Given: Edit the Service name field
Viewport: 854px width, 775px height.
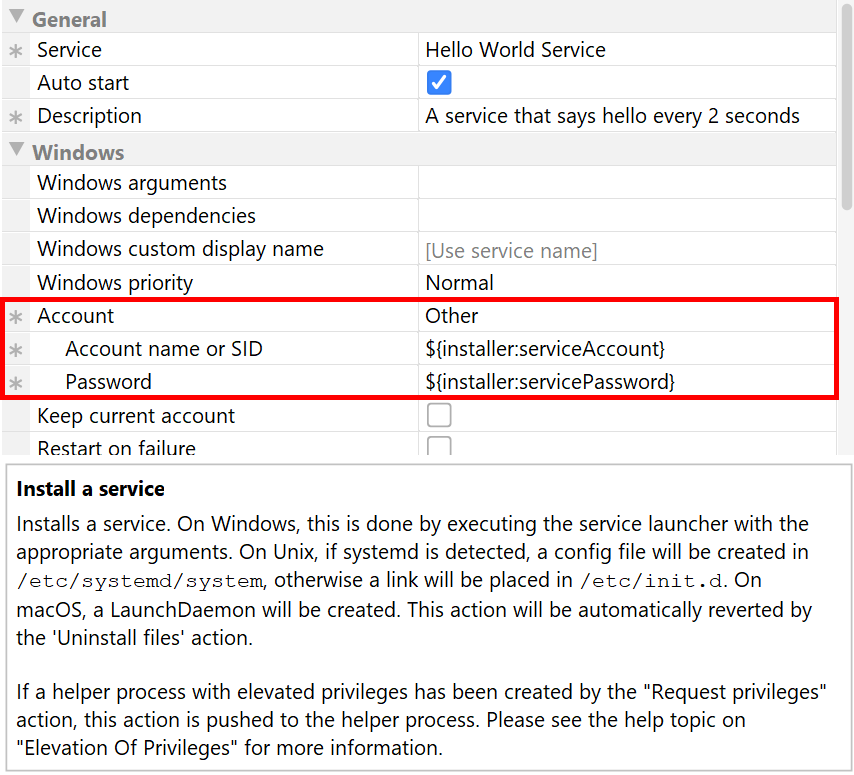Looking at the screenshot, I should tap(626, 50).
